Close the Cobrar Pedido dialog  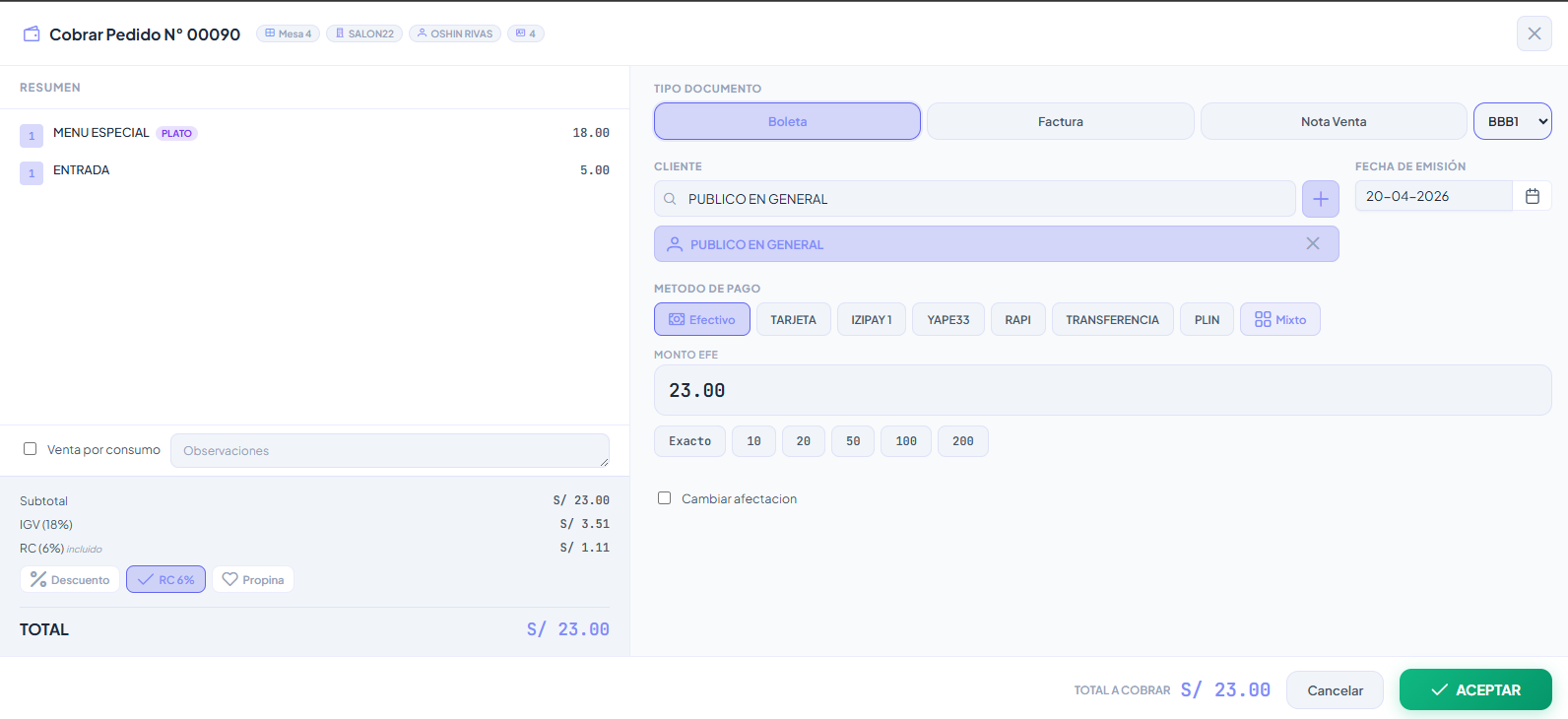[x=1534, y=33]
